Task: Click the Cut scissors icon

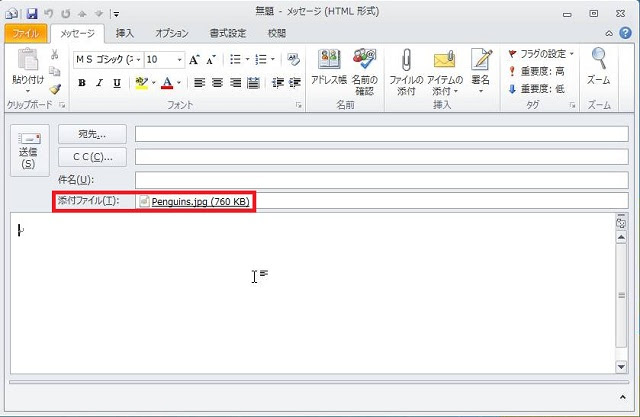Action: click(x=55, y=54)
